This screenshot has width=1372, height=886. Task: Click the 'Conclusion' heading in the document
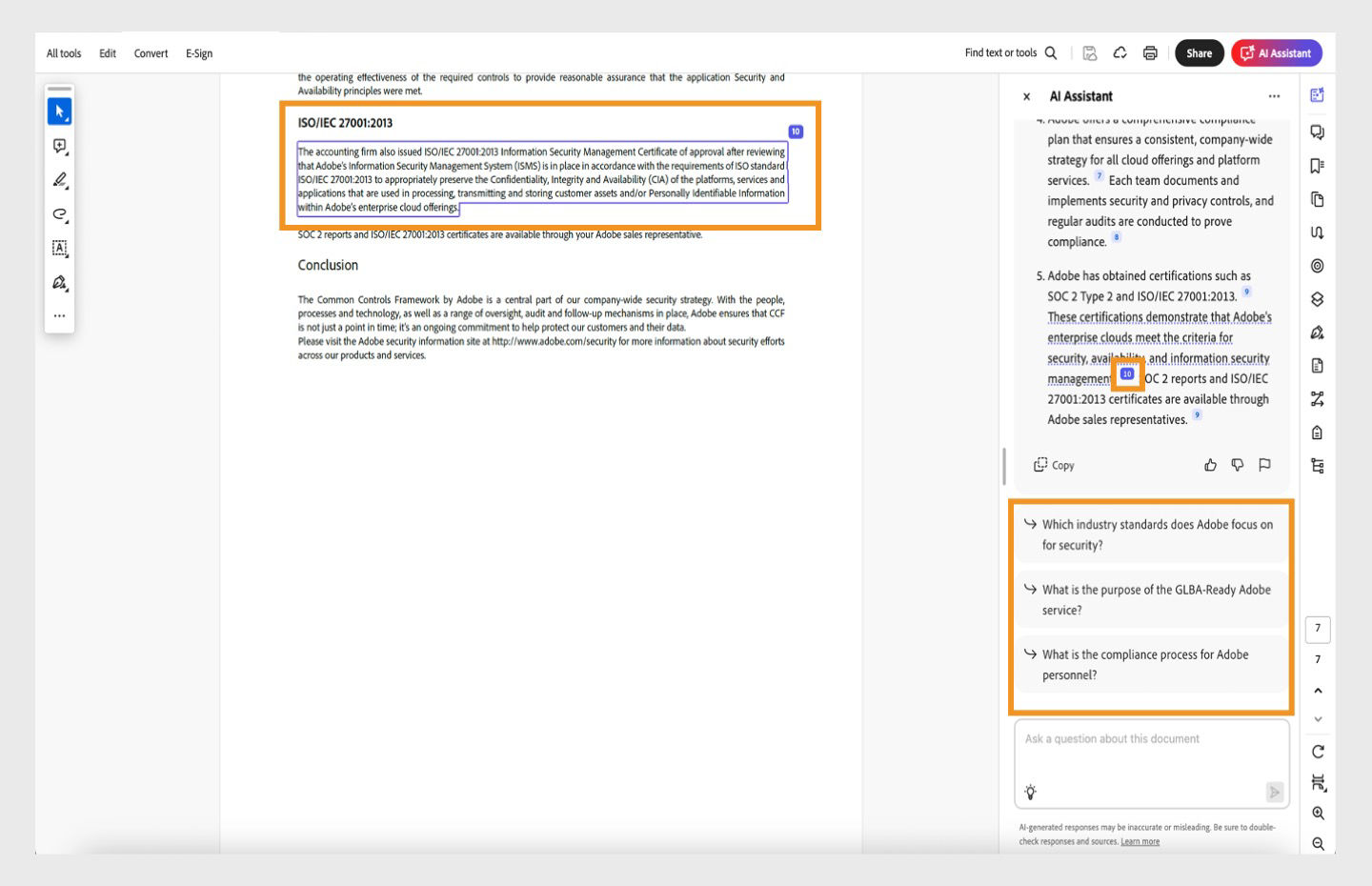click(x=328, y=265)
